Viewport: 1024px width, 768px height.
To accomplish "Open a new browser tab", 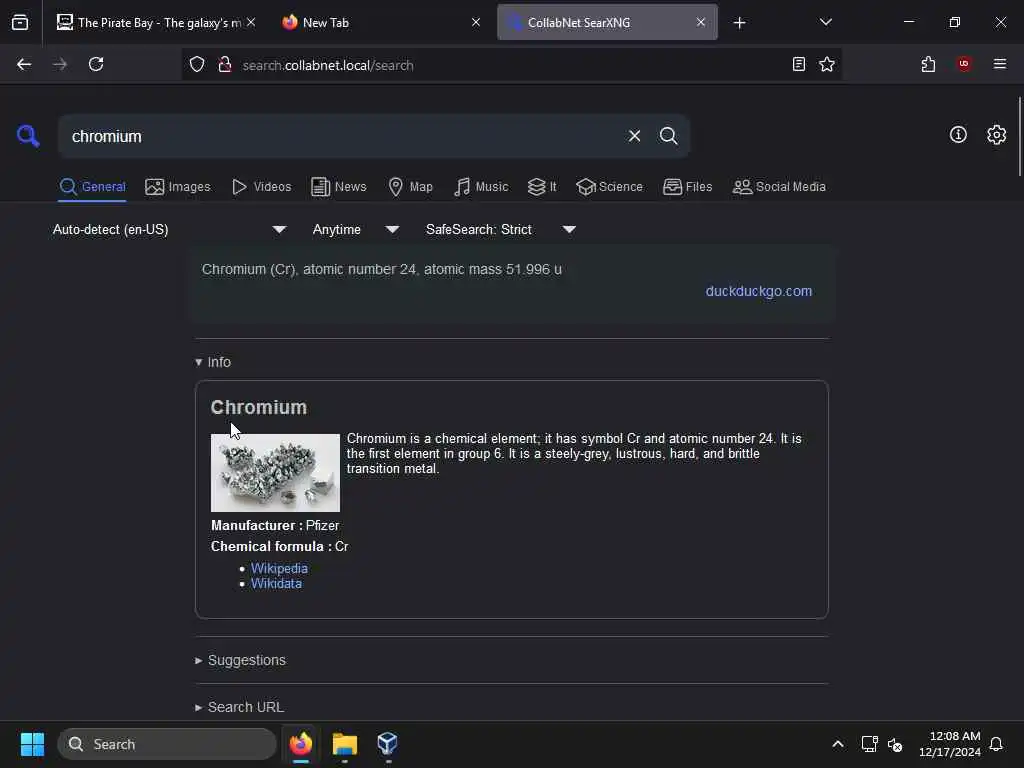I will point(739,23).
